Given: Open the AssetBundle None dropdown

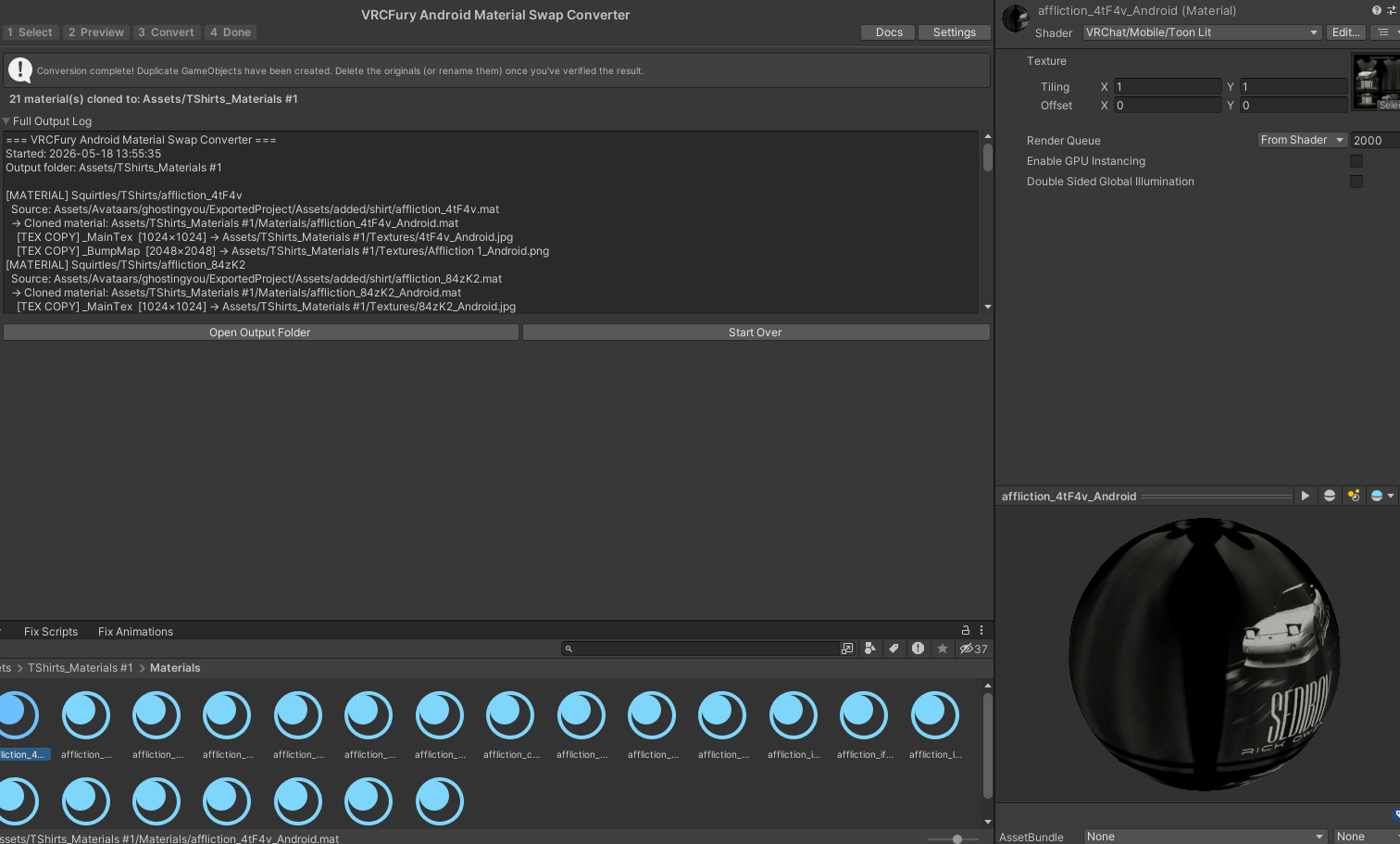Looking at the screenshot, I should (1206, 837).
